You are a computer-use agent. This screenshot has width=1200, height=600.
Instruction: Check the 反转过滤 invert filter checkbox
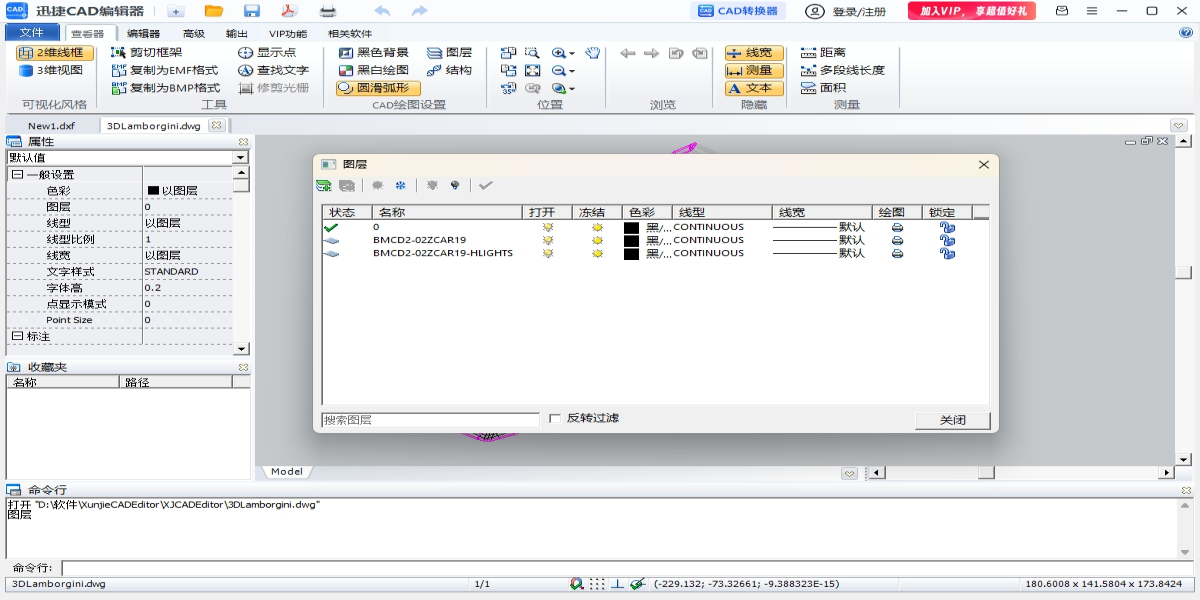tap(555, 419)
